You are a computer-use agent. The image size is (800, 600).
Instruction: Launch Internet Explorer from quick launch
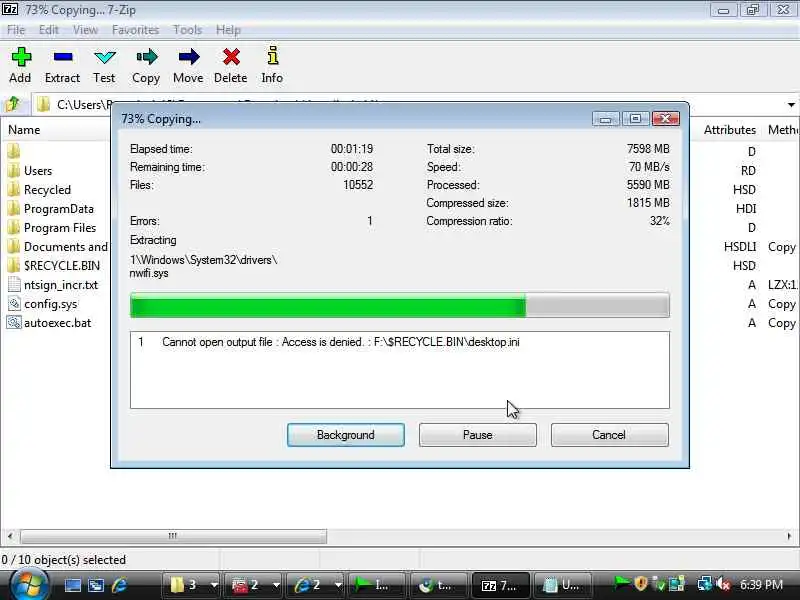click(x=120, y=585)
